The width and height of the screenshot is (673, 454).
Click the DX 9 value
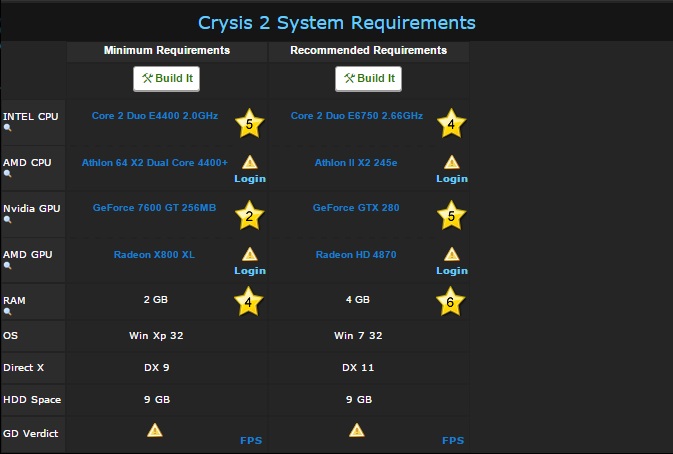157,368
